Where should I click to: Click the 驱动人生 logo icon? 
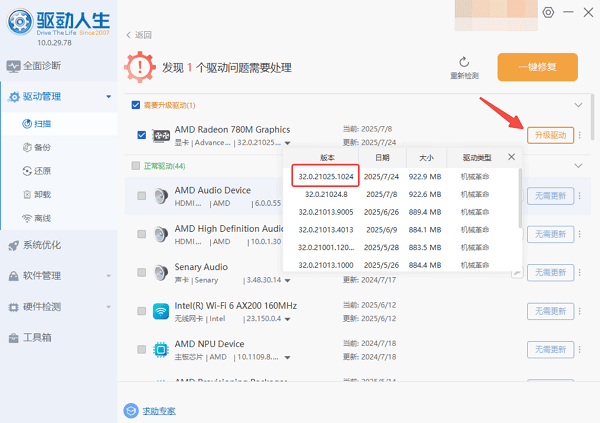coord(20,22)
